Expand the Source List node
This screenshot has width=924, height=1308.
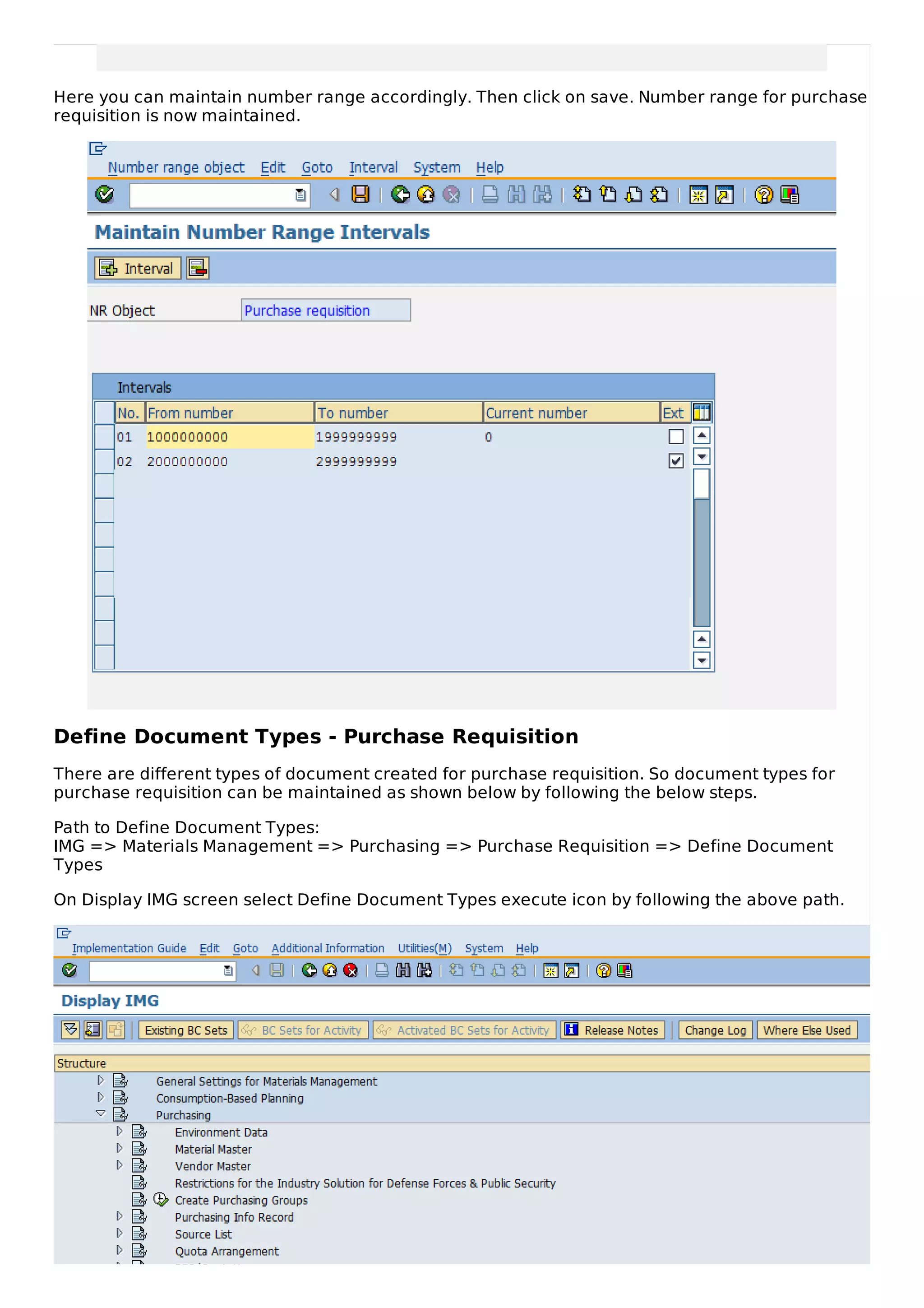click(120, 1234)
